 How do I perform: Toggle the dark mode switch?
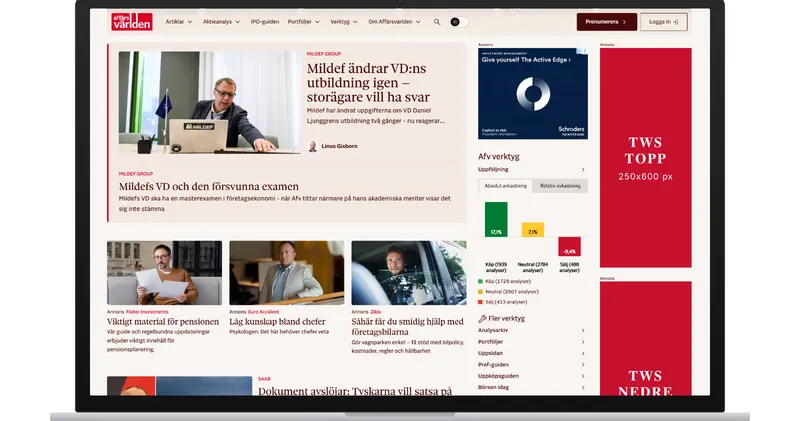pyautogui.click(x=459, y=22)
